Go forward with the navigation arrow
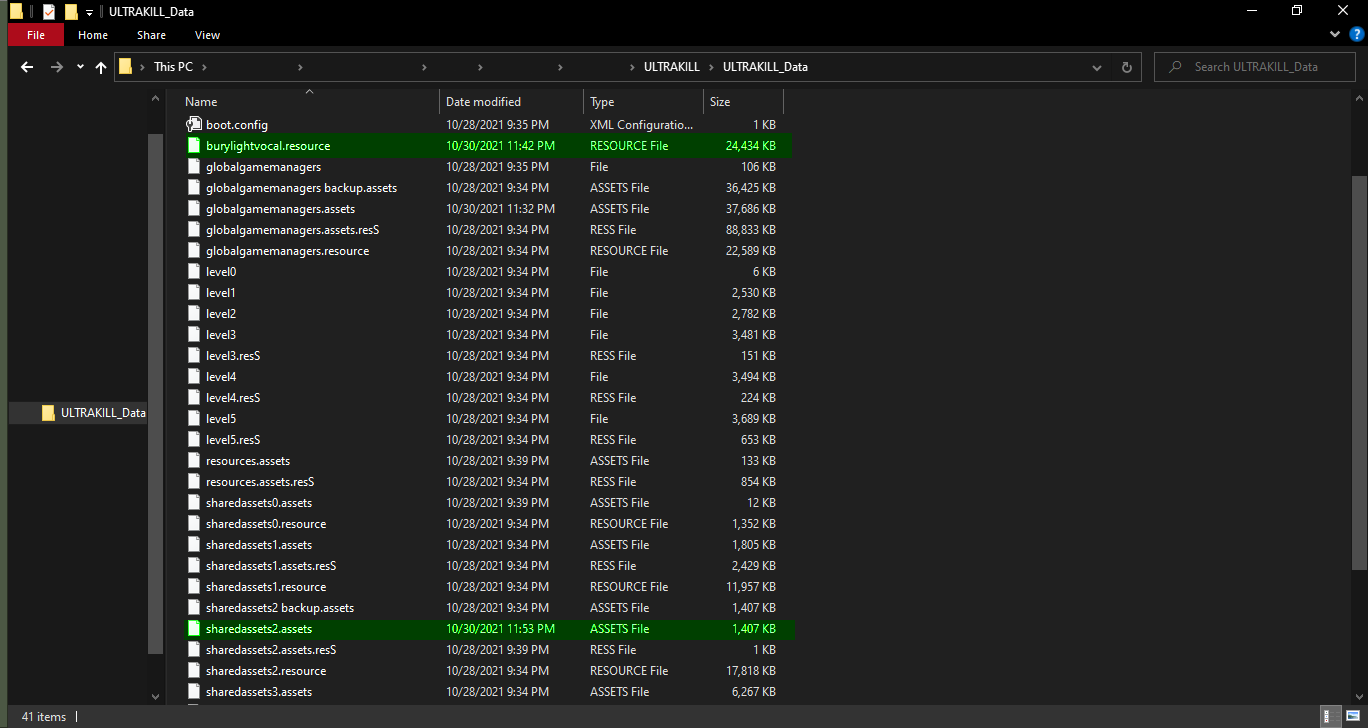The image size is (1368, 728). pos(56,67)
